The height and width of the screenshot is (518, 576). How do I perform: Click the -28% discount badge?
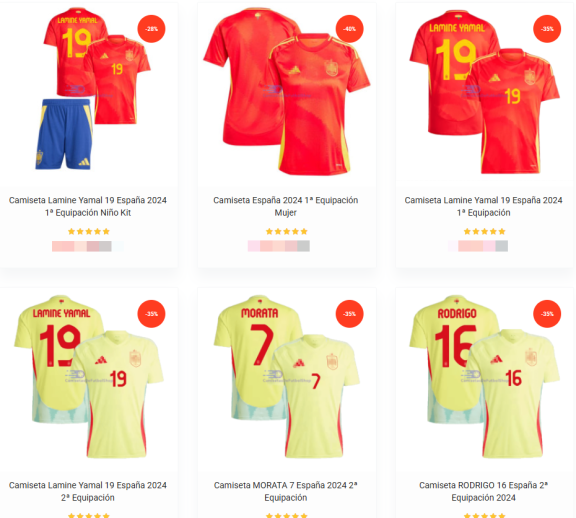pos(151,29)
